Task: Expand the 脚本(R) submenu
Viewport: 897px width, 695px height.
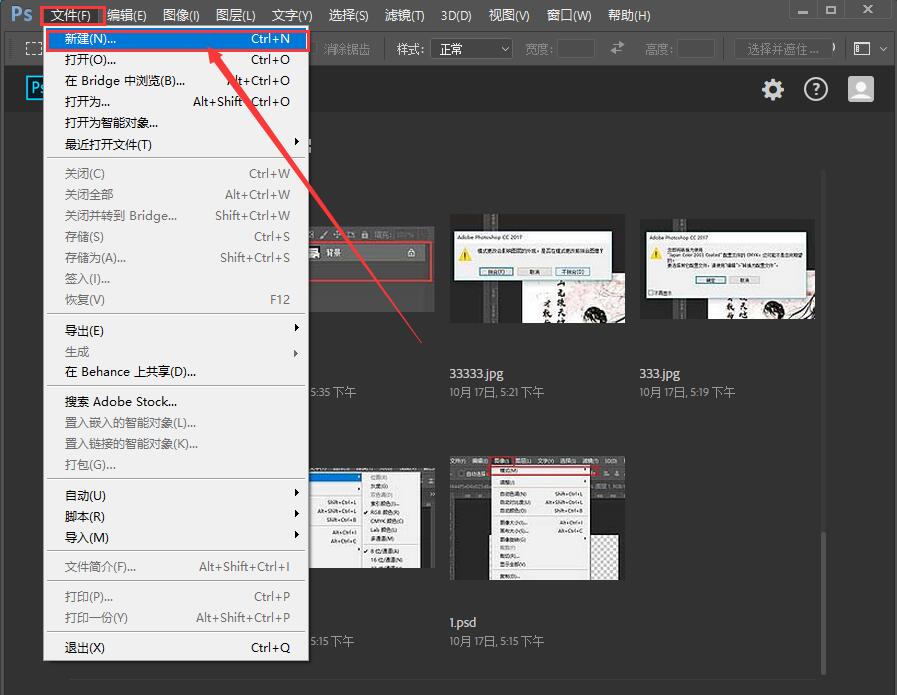Action: (177, 517)
